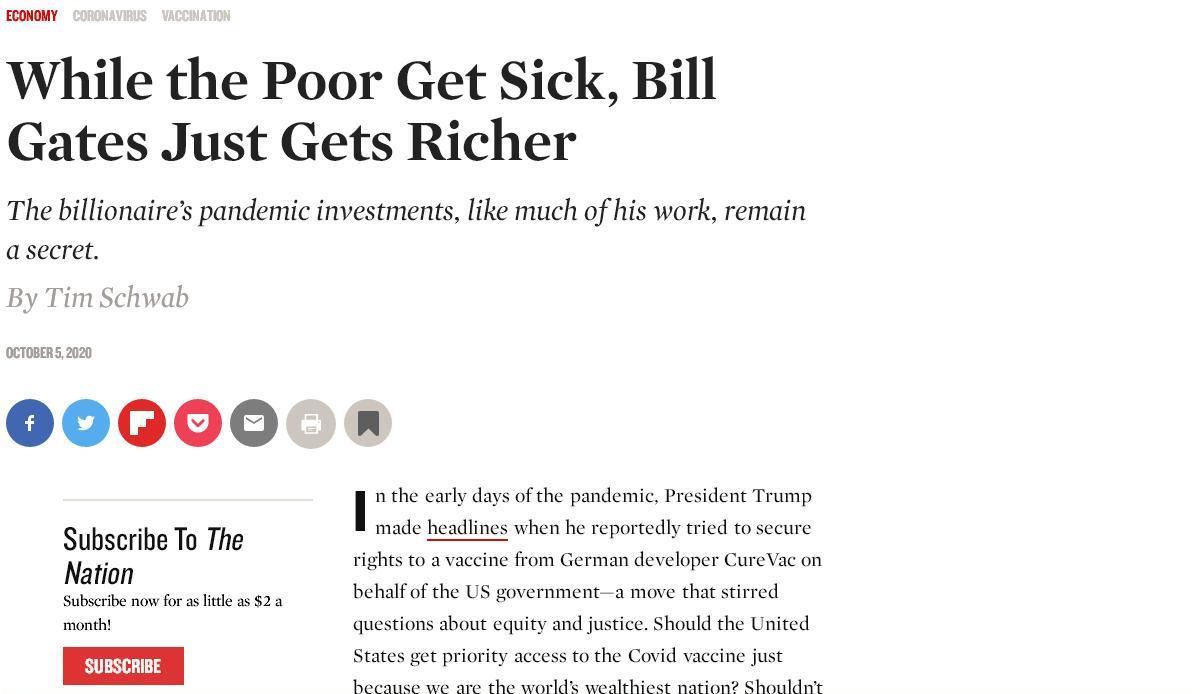The image size is (1204, 694).
Task: Open the Coronavirus topic tag
Action: [x=109, y=16]
